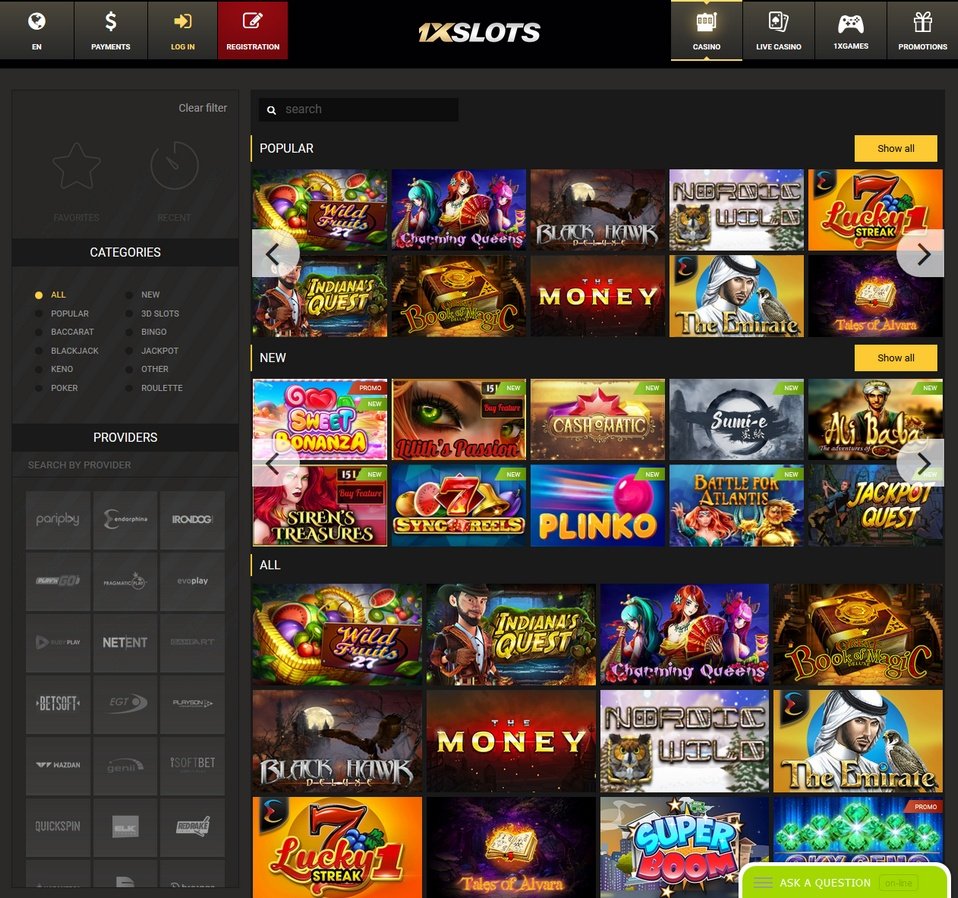Image resolution: width=958 pixels, height=898 pixels.
Task: Click the Clear filter link
Action: coord(202,108)
